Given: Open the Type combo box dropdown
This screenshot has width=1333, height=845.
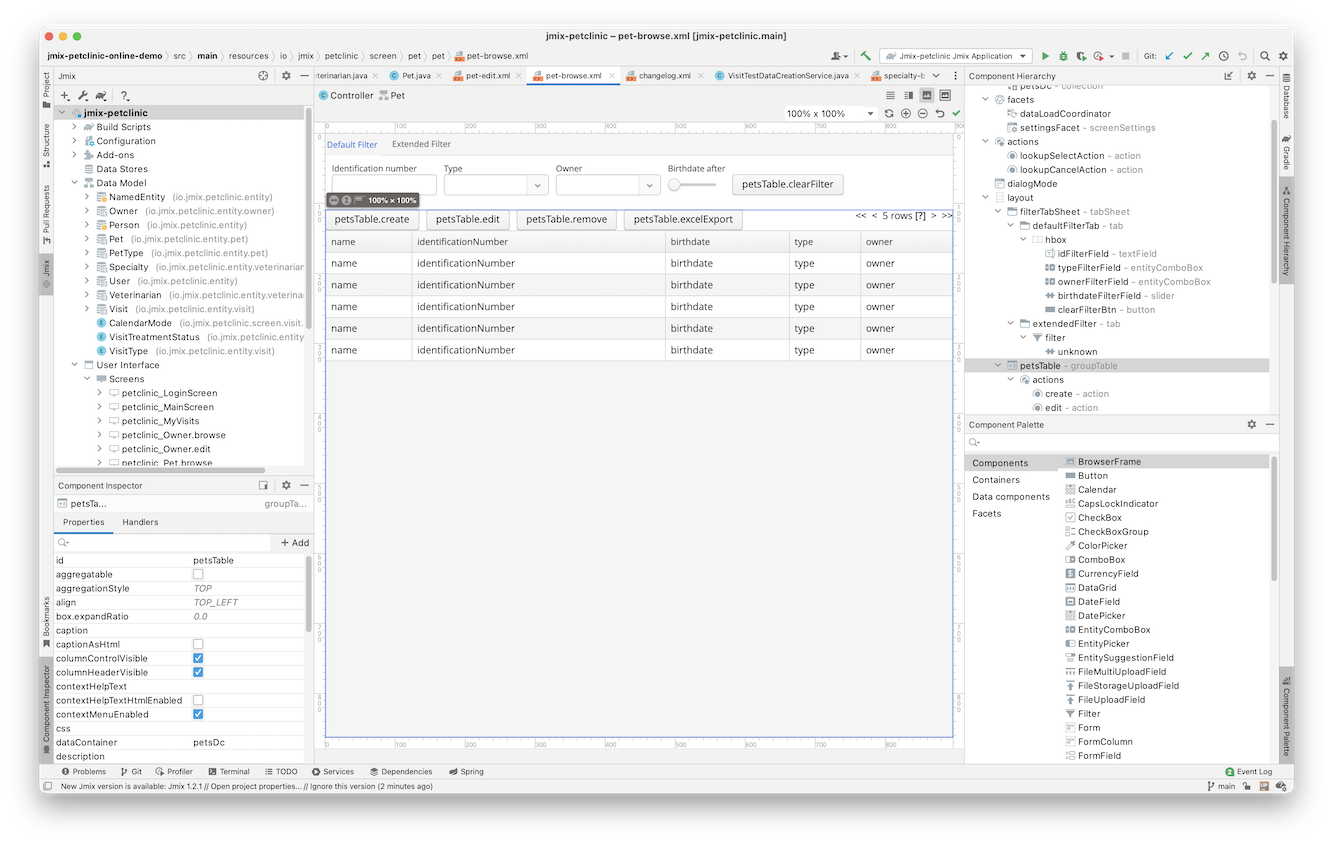Looking at the screenshot, I should point(537,185).
